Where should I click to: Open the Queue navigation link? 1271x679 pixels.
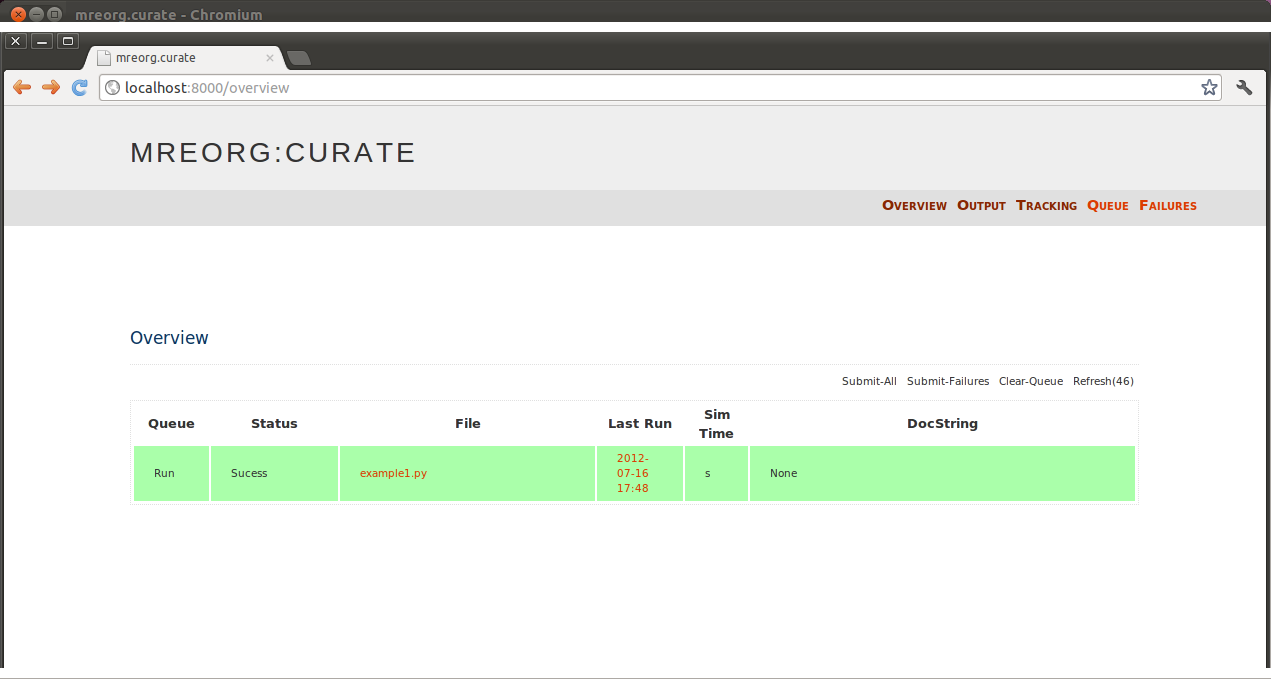[x=1107, y=205]
